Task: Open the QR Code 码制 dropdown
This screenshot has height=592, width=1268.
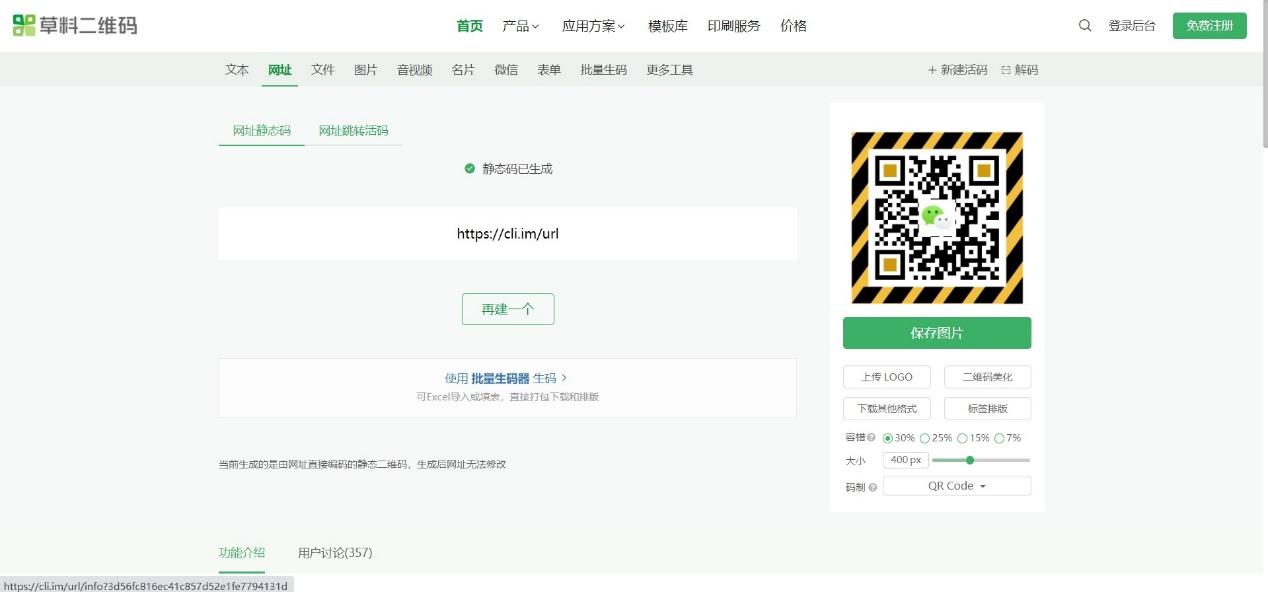Action: pyautogui.click(x=957, y=486)
